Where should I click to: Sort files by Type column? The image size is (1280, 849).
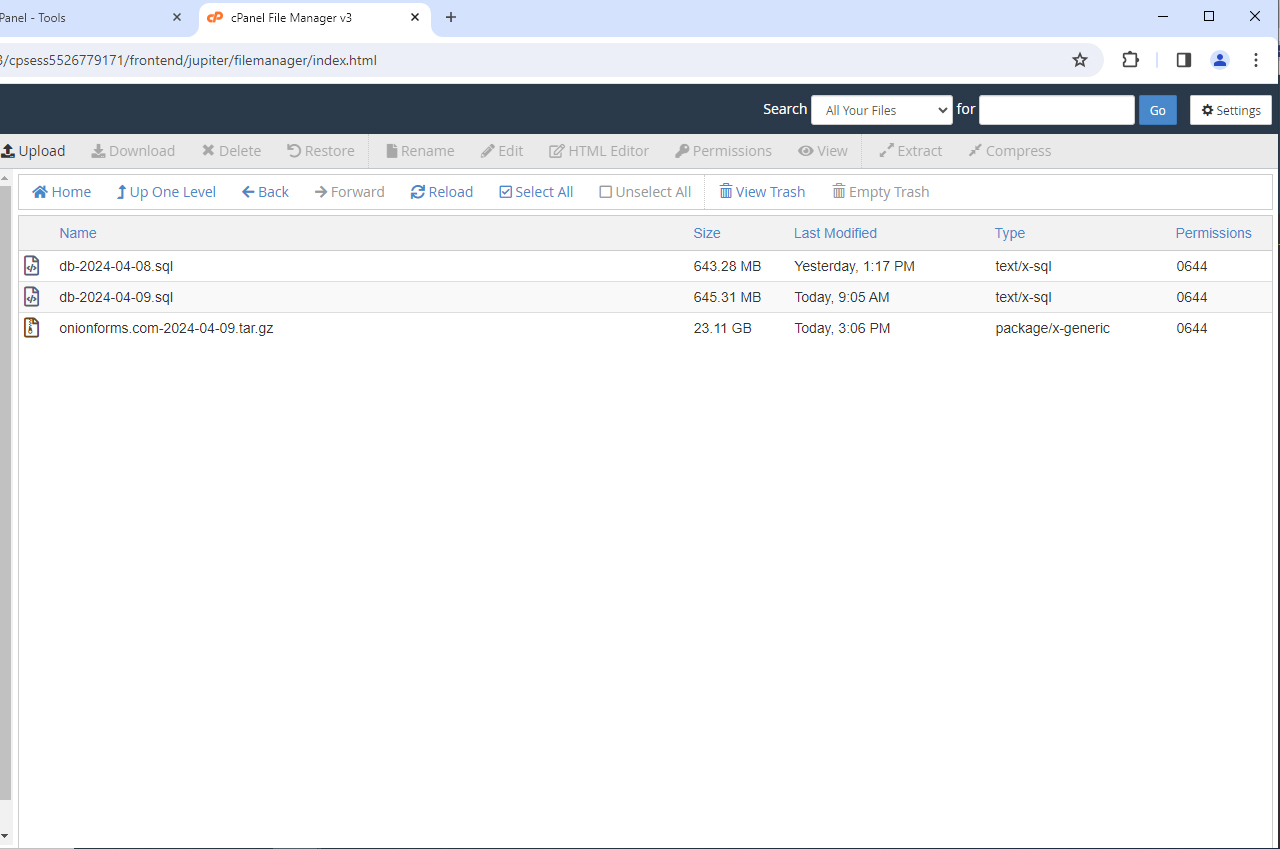(1010, 233)
